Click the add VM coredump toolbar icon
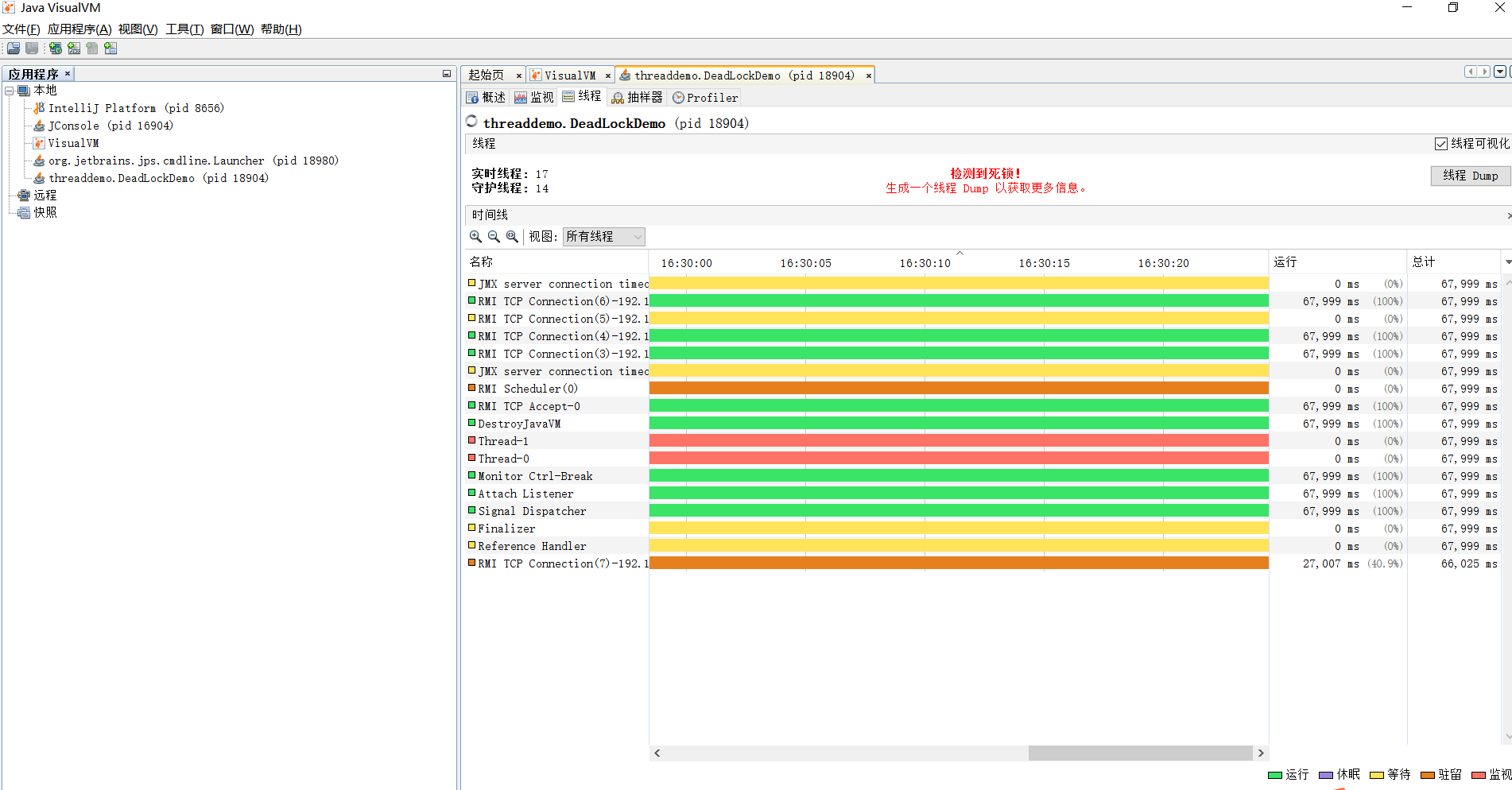The image size is (1512, 790). [92, 48]
